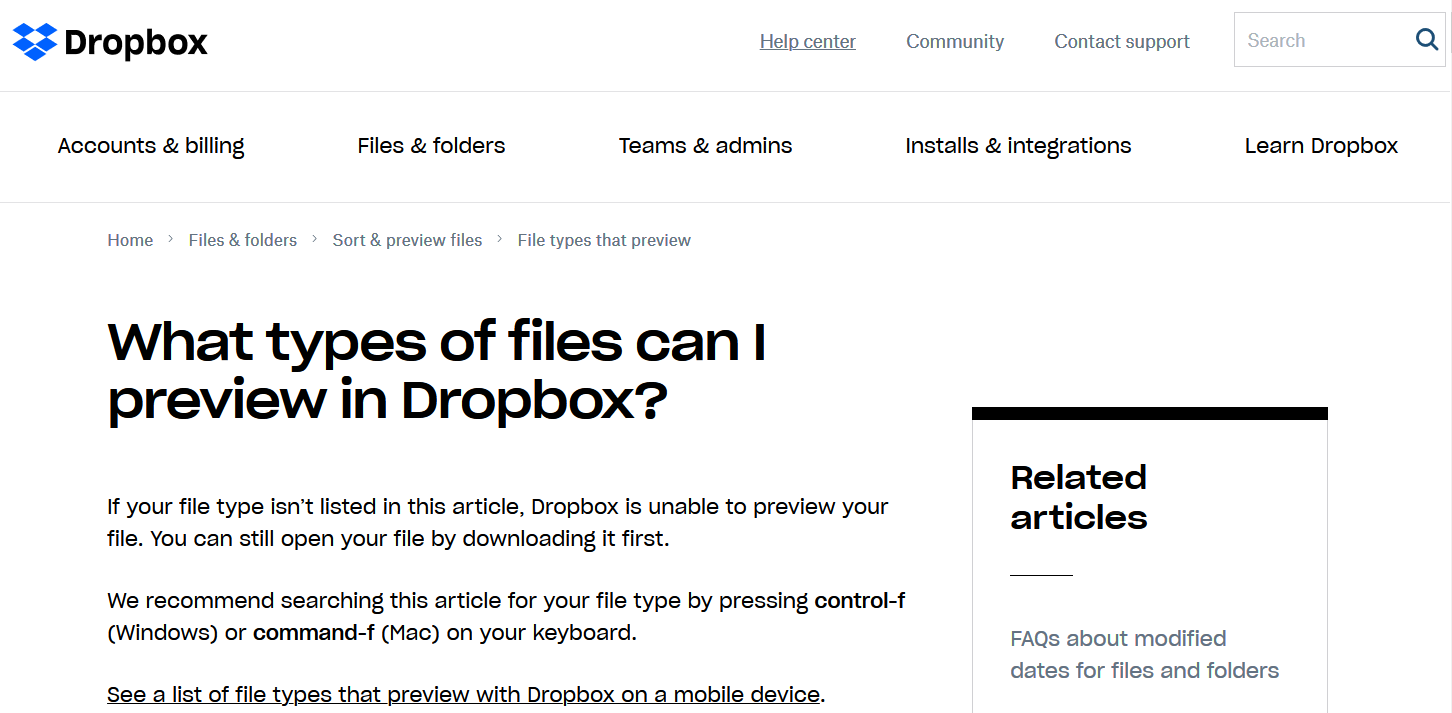Open the Learn Dropbox menu

pyautogui.click(x=1321, y=146)
